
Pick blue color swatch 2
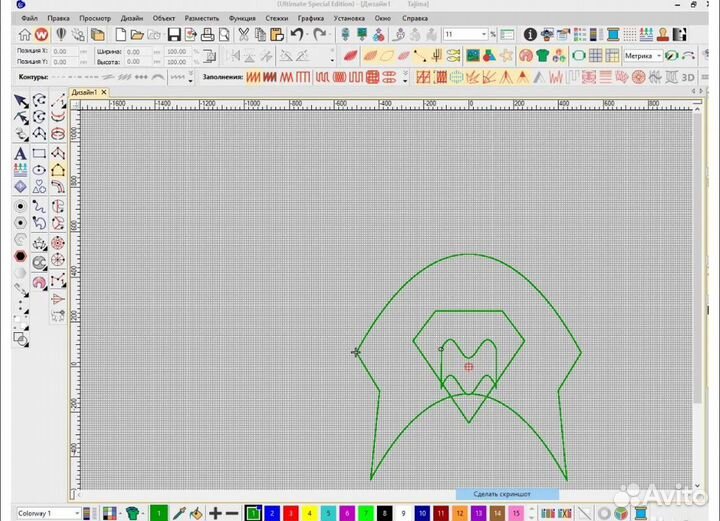(x=272, y=513)
